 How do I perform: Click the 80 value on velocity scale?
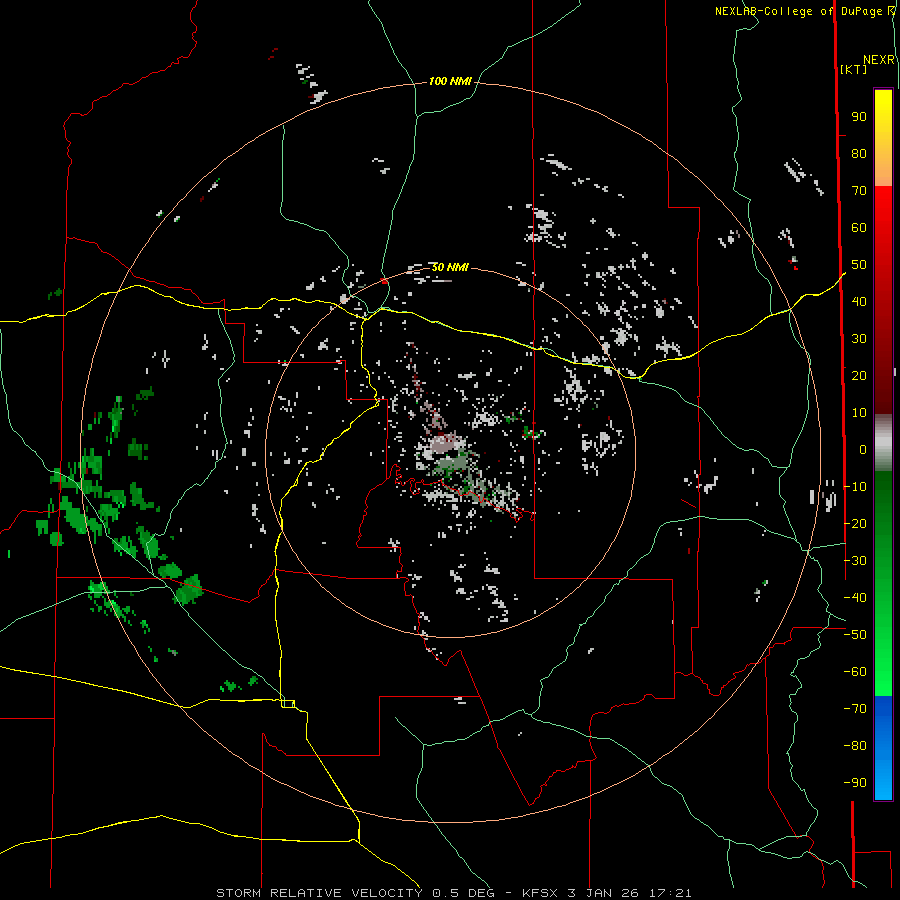point(859,154)
